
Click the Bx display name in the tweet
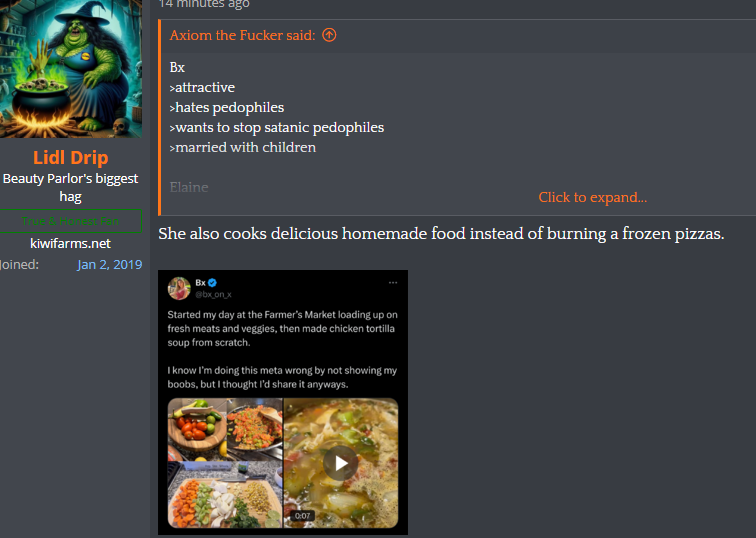click(x=201, y=282)
